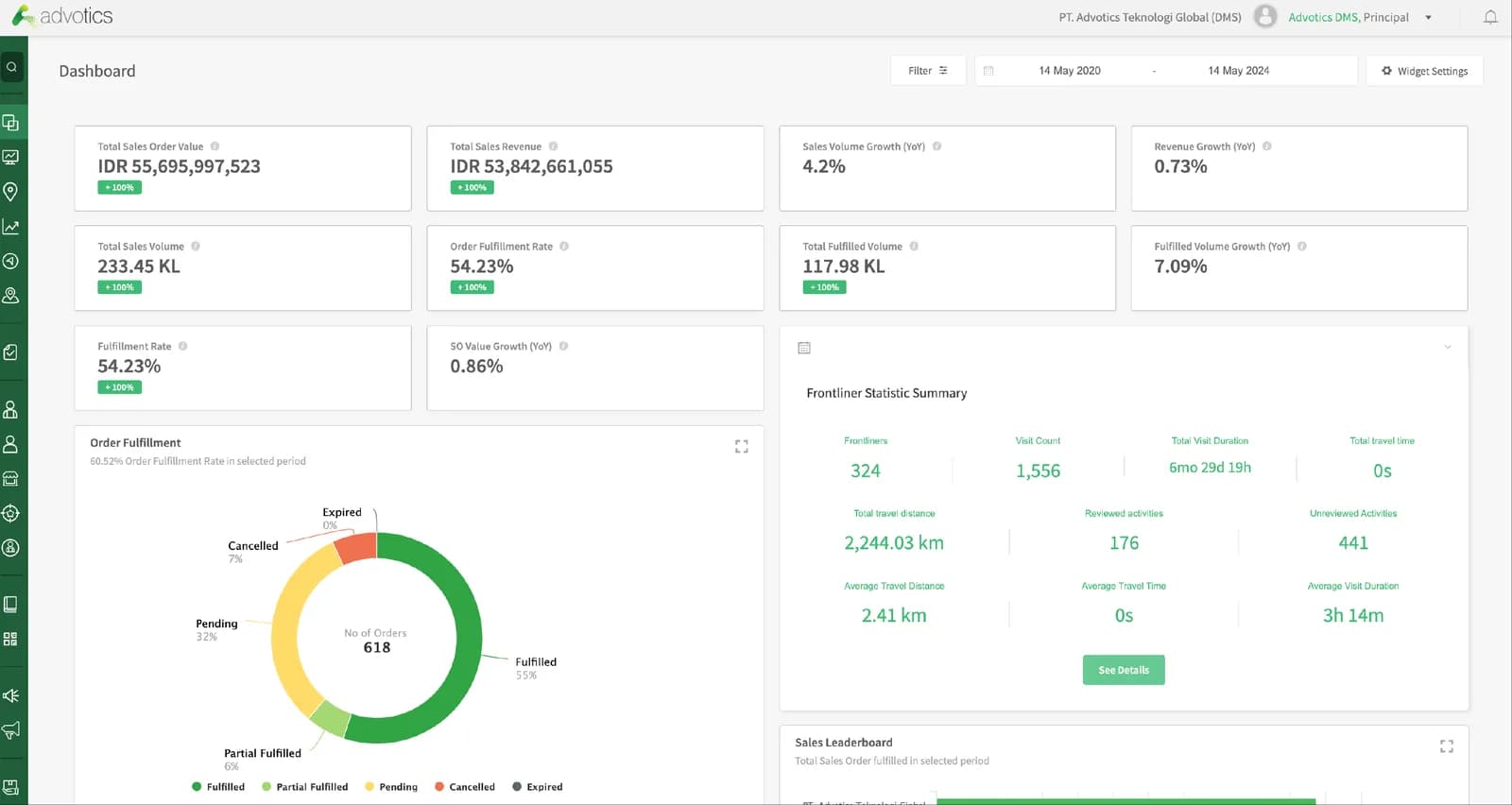Click the +100% badge under Total Sales Volume

tap(120, 287)
